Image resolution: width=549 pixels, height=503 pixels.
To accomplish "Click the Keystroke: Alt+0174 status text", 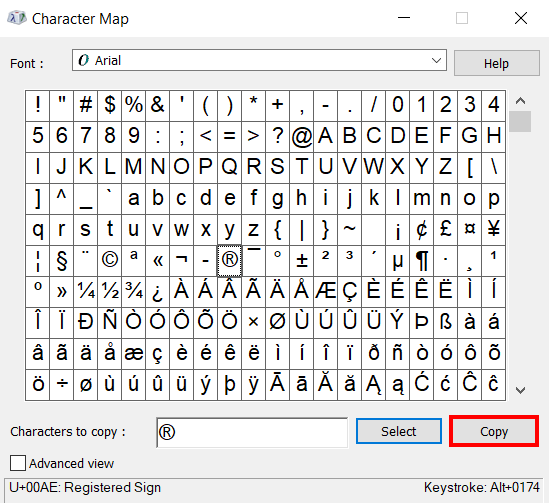I will (482, 487).
